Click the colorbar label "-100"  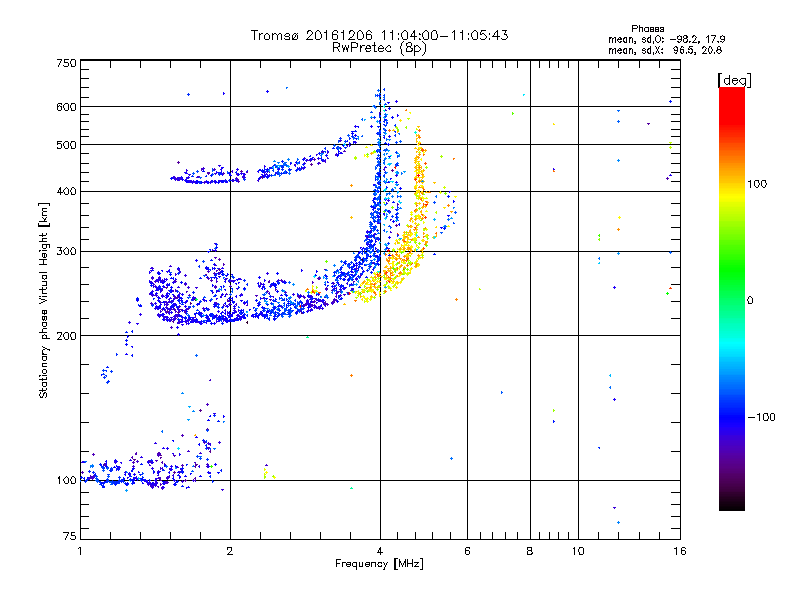[x=762, y=417]
